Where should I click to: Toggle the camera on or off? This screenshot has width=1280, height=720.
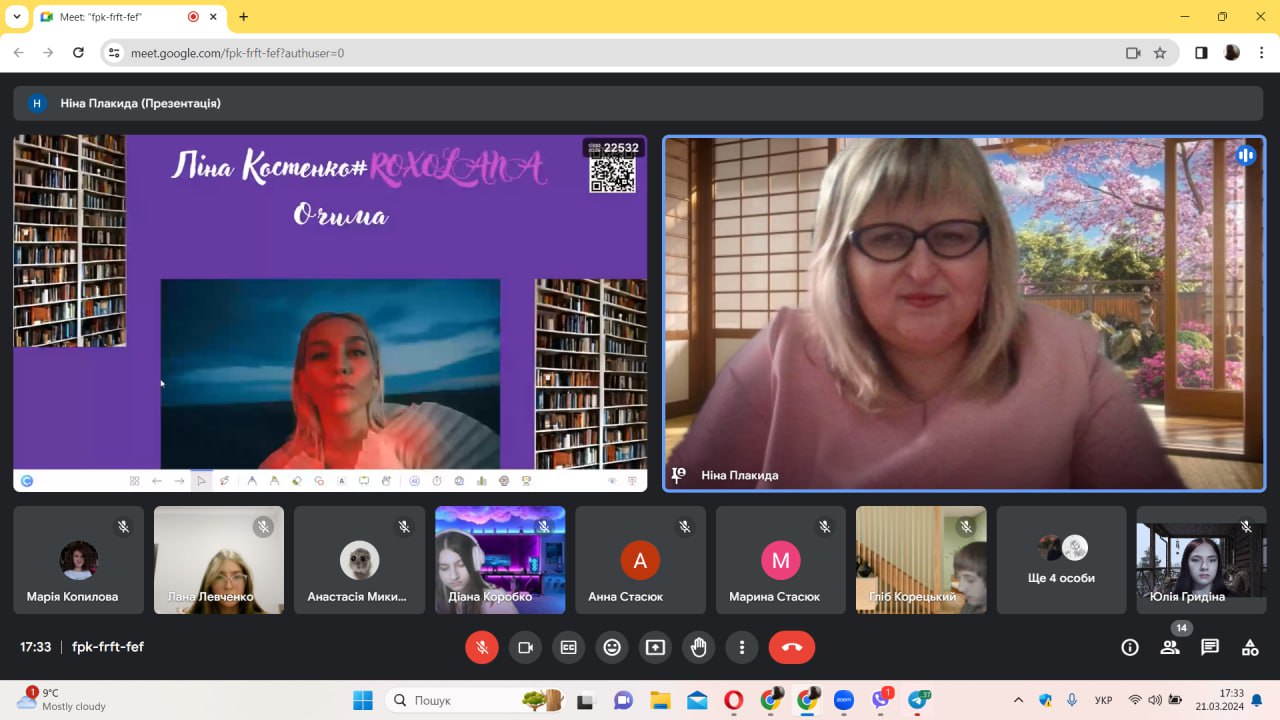pyautogui.click(x=525, y=647)
